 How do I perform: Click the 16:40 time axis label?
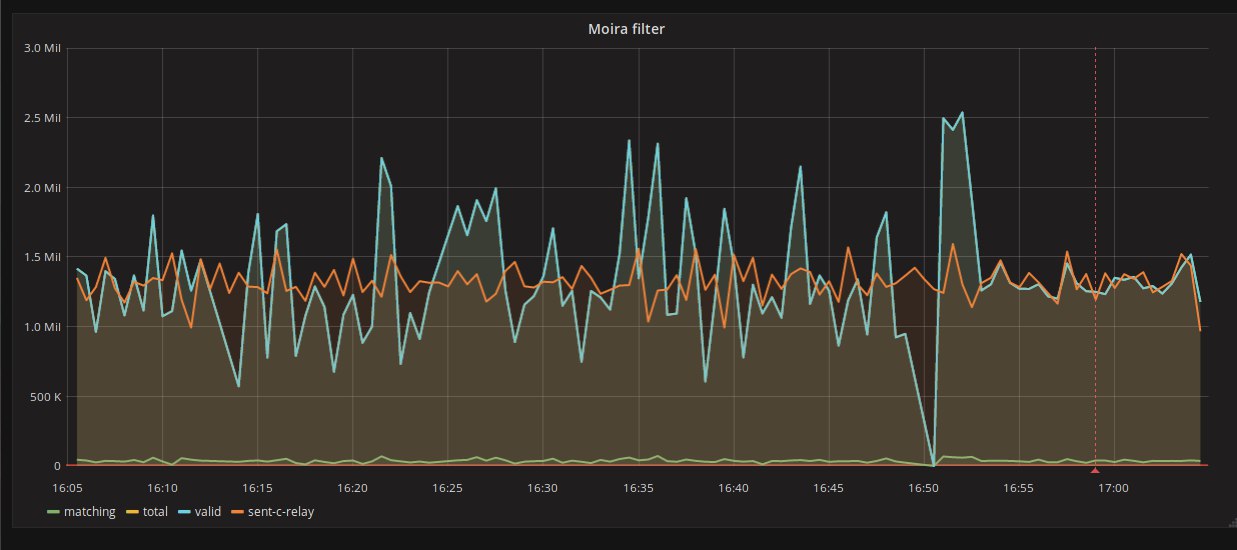point(733,488)
